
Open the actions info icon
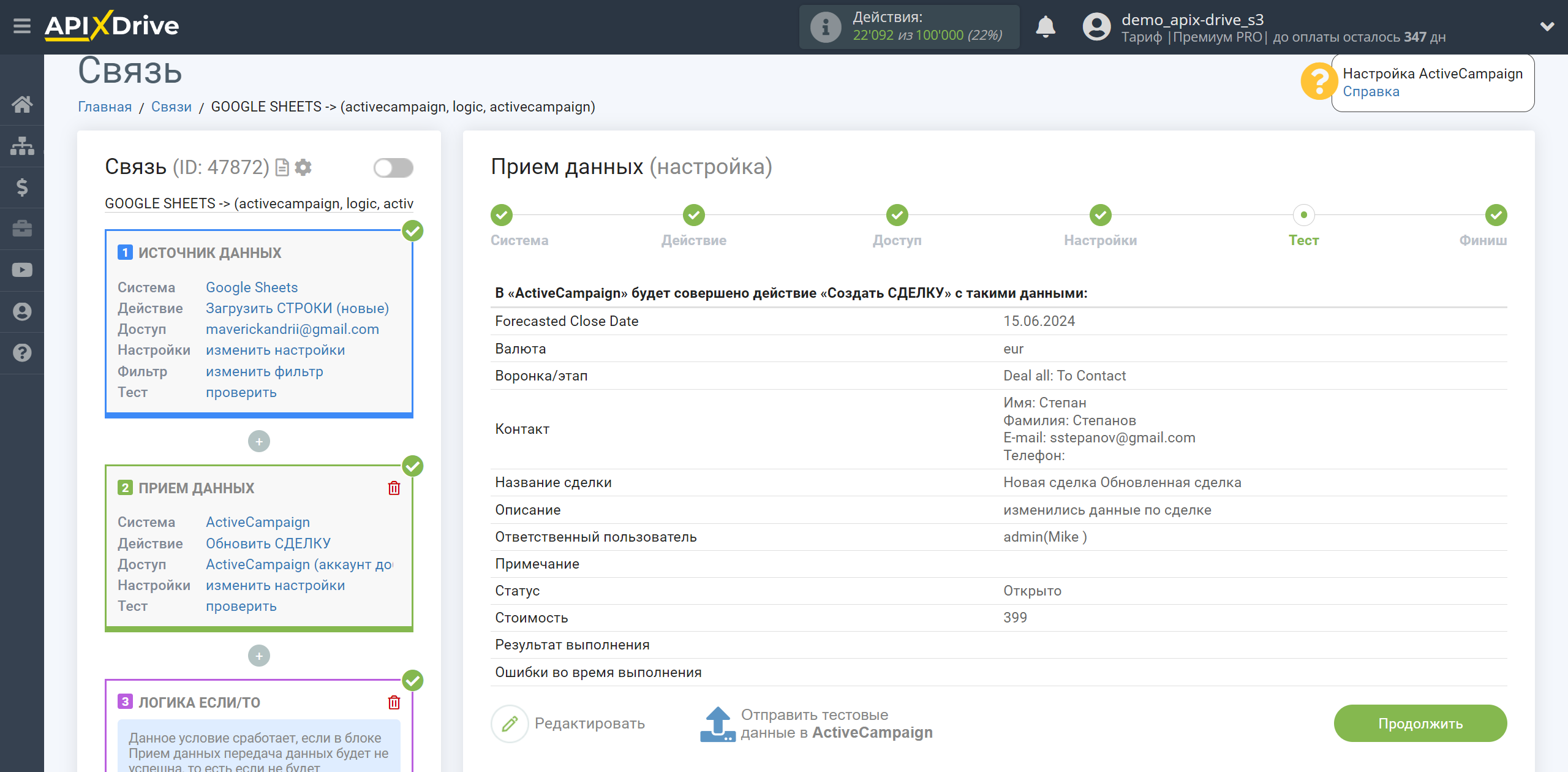click(x=825, y=27)
